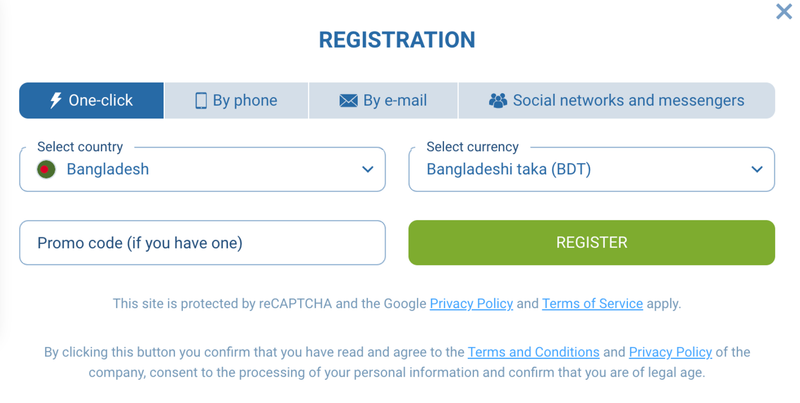Click the phone icon in By phone tab
This screenshot has height=403, width=800.
point(201,101)
